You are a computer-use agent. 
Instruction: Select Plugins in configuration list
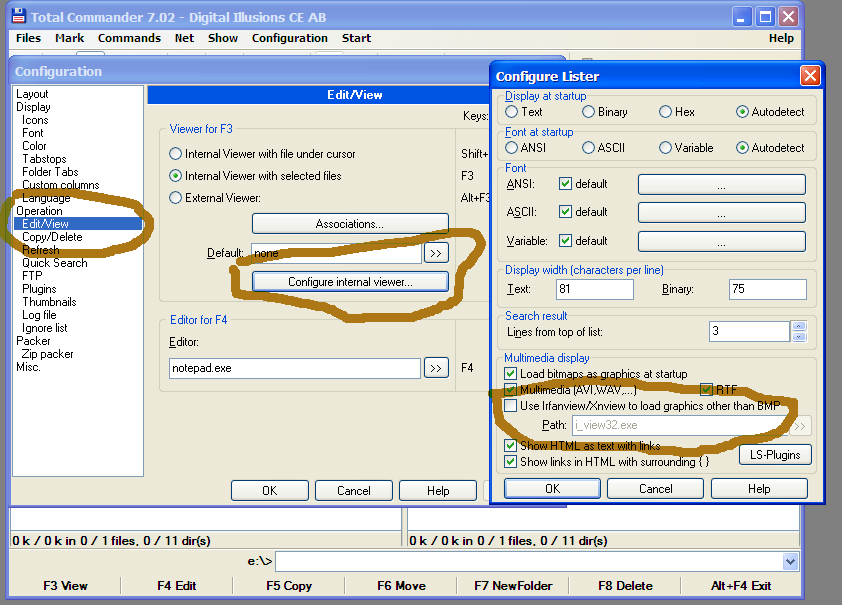[x=39, y=289]
